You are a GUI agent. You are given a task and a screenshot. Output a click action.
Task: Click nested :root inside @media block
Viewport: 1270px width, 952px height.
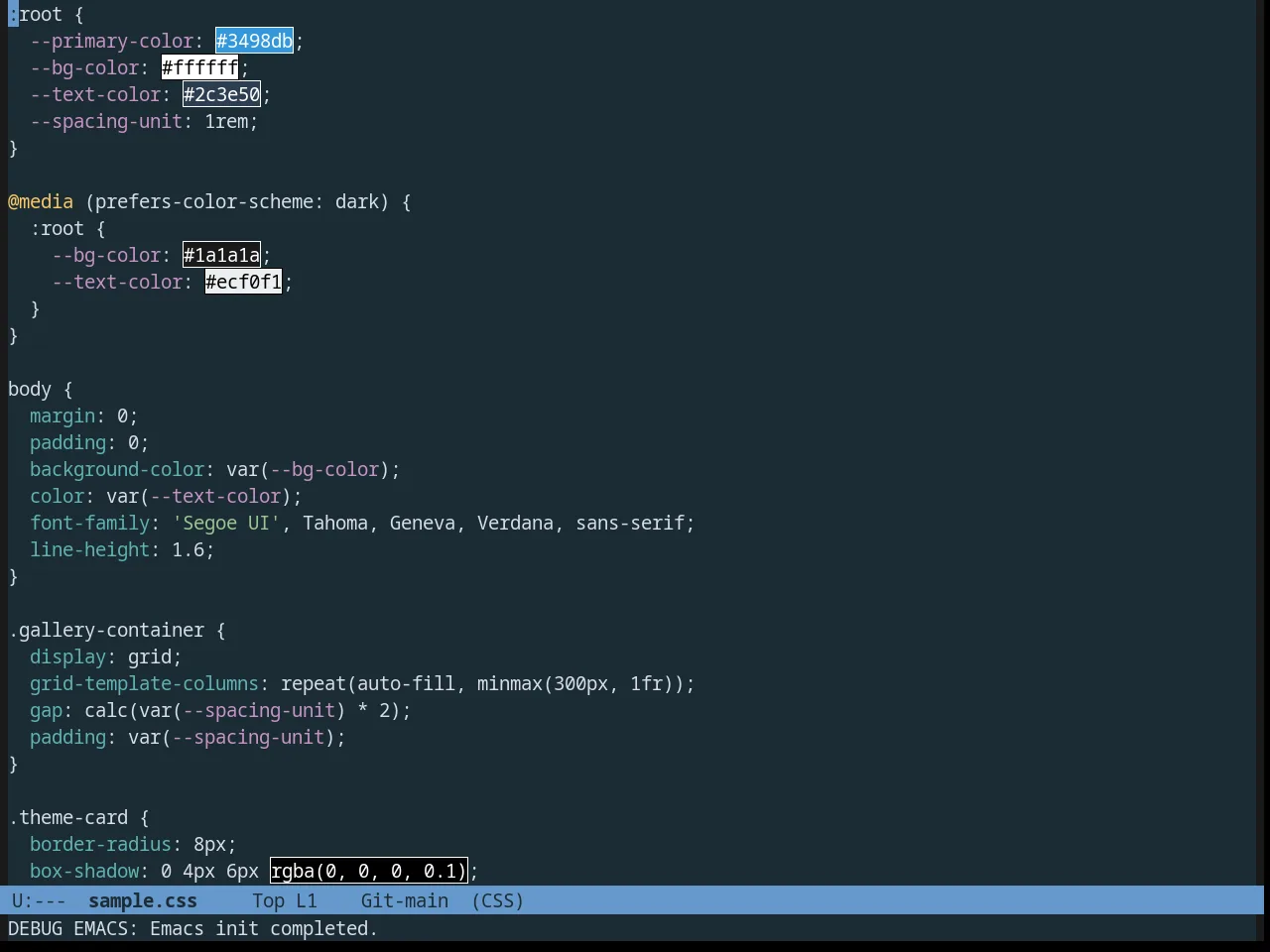[57, 228]
